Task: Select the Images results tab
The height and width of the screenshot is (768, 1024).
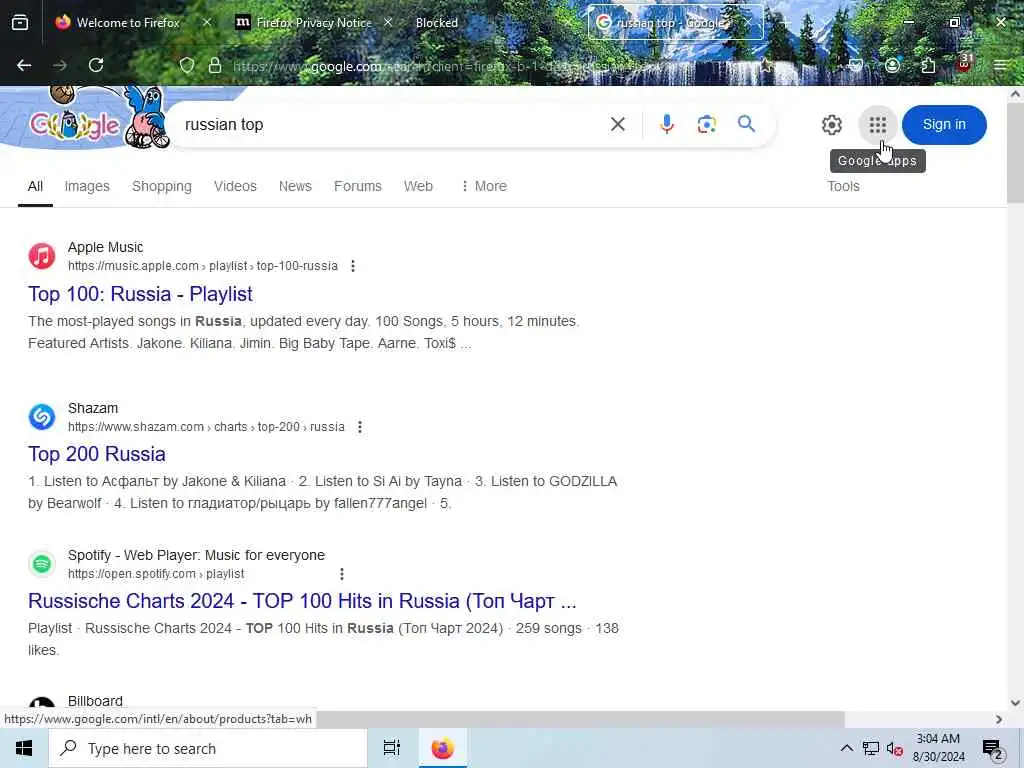Action: pos(87,186)
